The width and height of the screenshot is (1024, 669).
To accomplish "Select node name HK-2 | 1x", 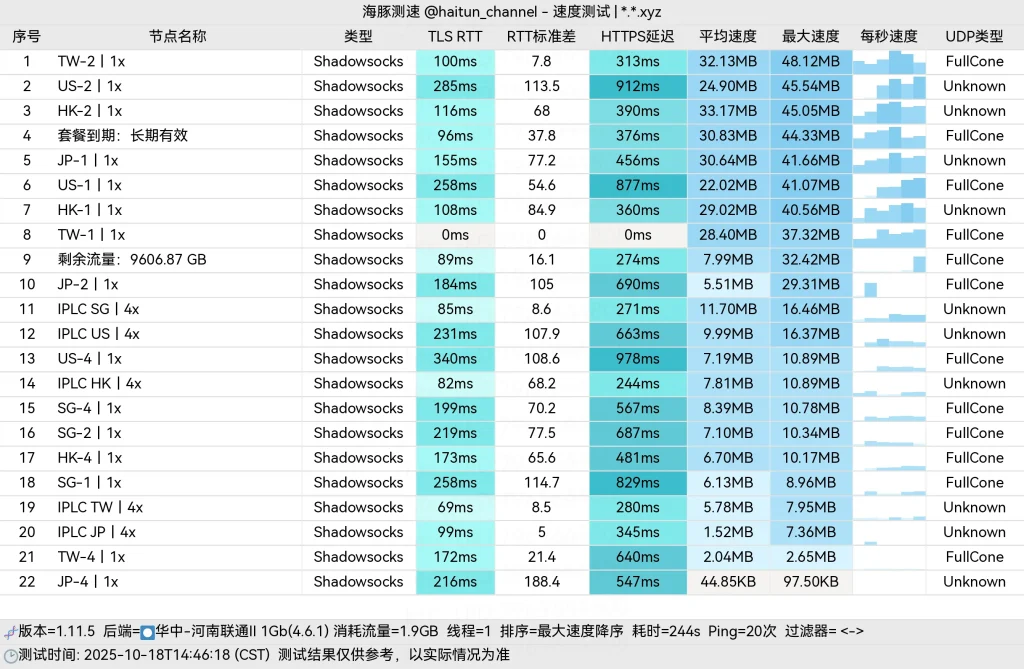I will (x=90, y=111).
